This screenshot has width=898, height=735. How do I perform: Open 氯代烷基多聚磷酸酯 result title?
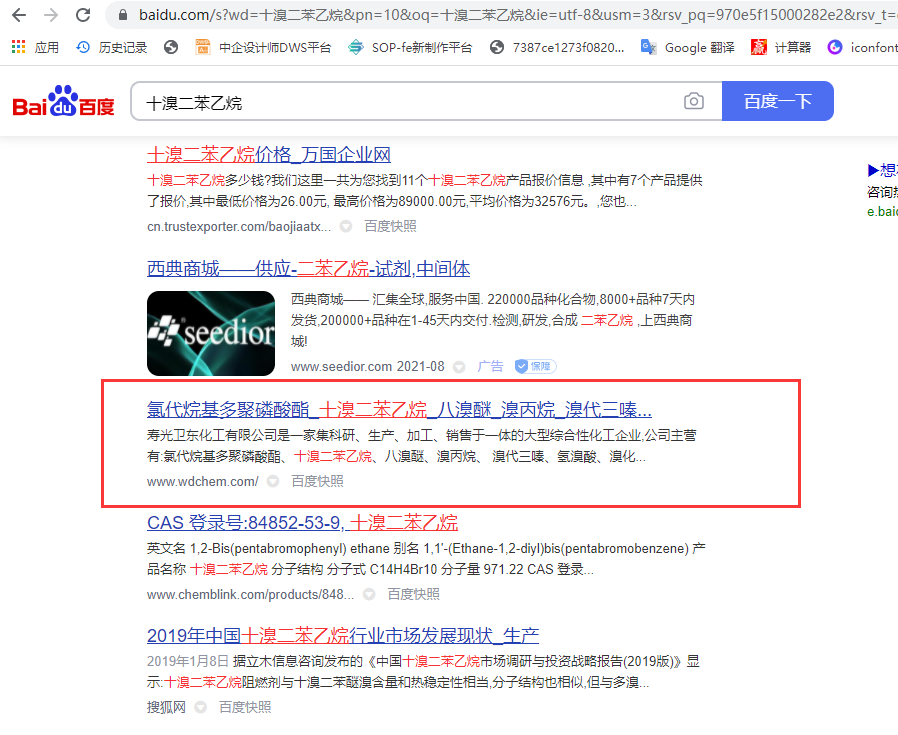coord(399,410)
